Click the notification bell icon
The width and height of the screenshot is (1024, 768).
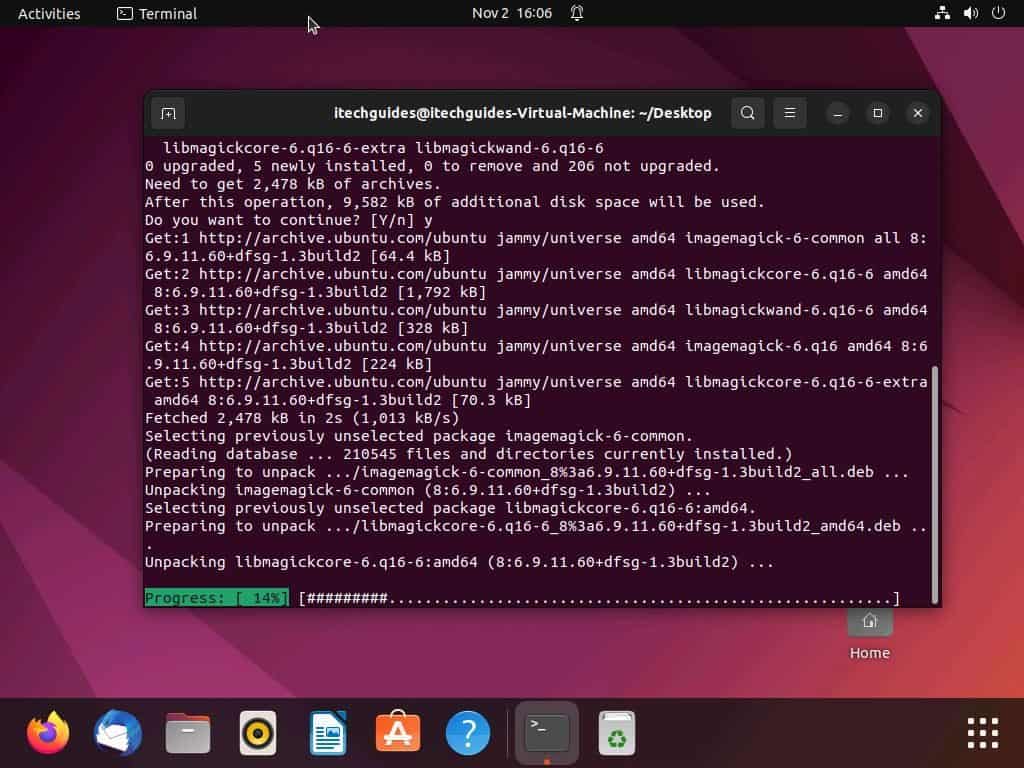577,13
